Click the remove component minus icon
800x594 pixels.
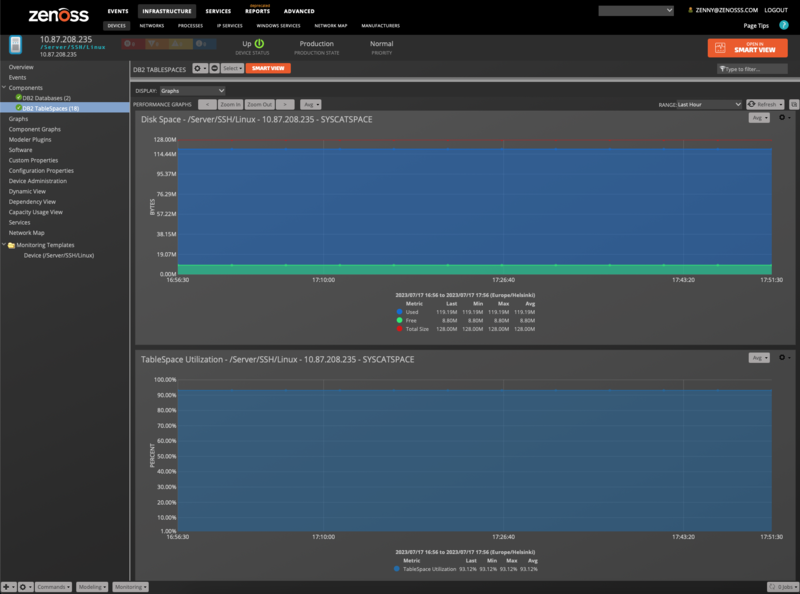(x=214, y=68)
